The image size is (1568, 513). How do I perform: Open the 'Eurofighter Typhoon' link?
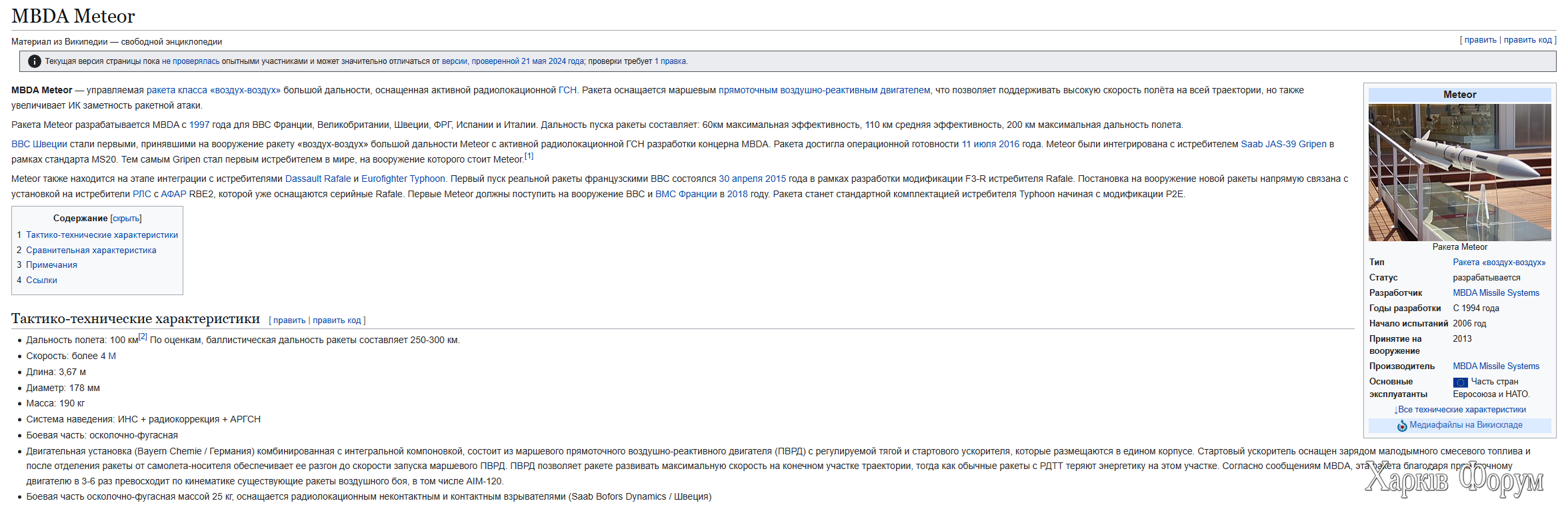403,179
